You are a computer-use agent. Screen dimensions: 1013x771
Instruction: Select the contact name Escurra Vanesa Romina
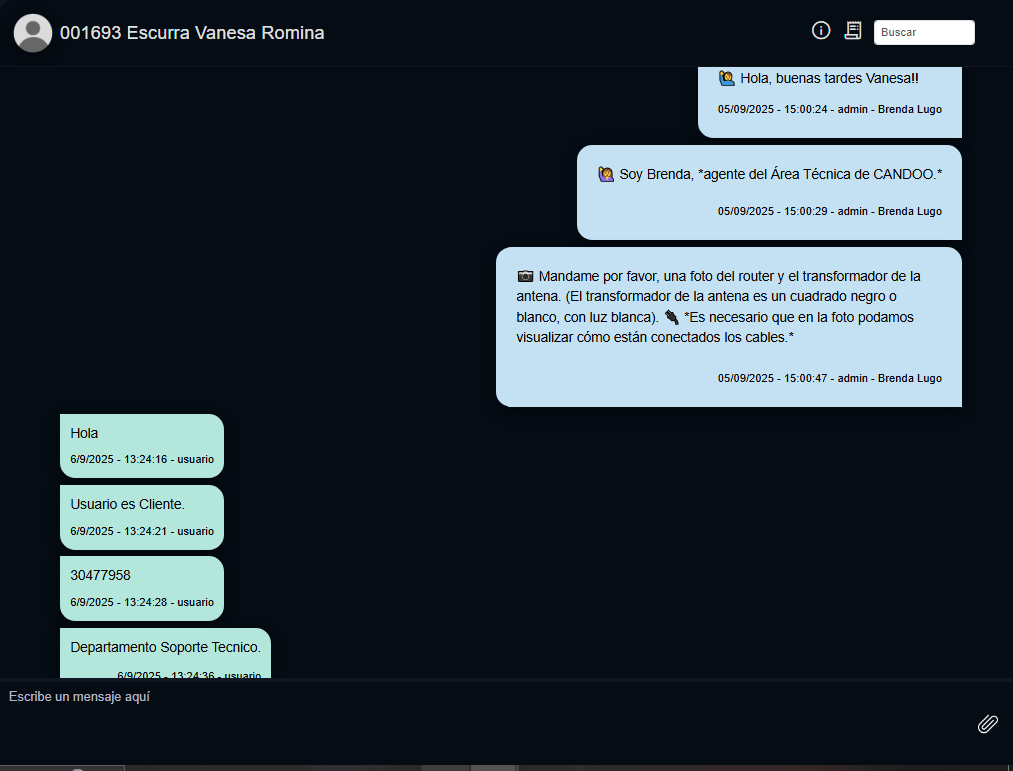[192, 33]
